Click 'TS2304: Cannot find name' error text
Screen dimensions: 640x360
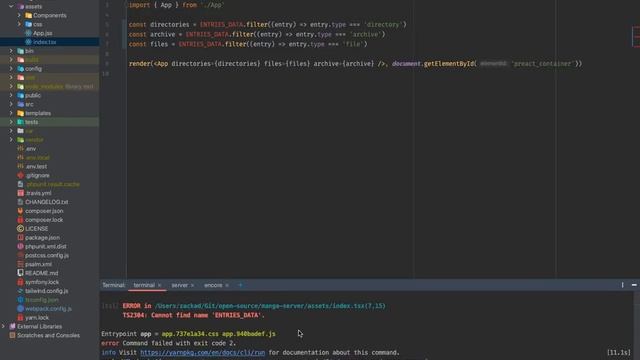click(x=193, y=315)
